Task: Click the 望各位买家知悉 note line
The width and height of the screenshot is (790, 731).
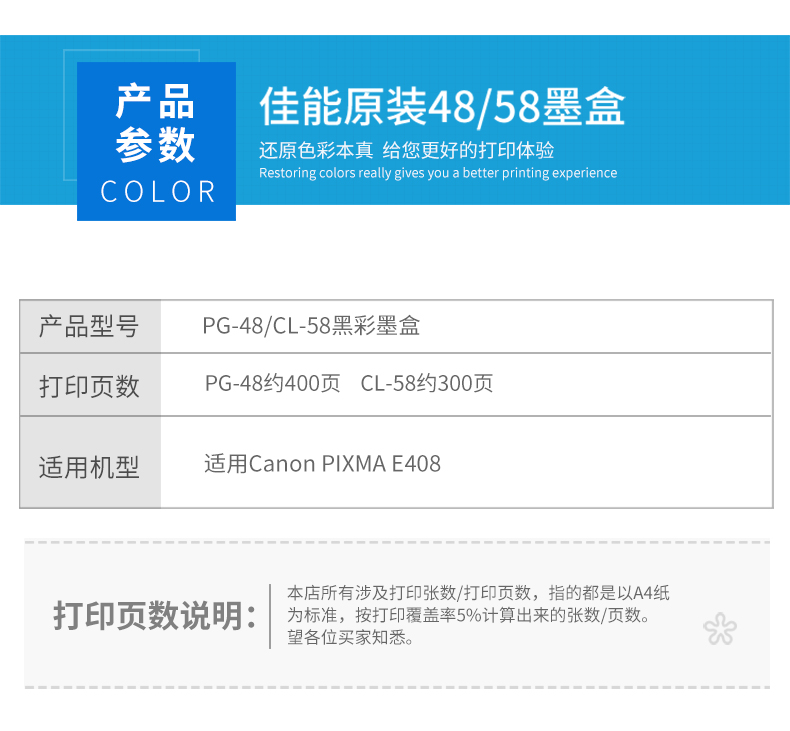Action: coord(350,637)
